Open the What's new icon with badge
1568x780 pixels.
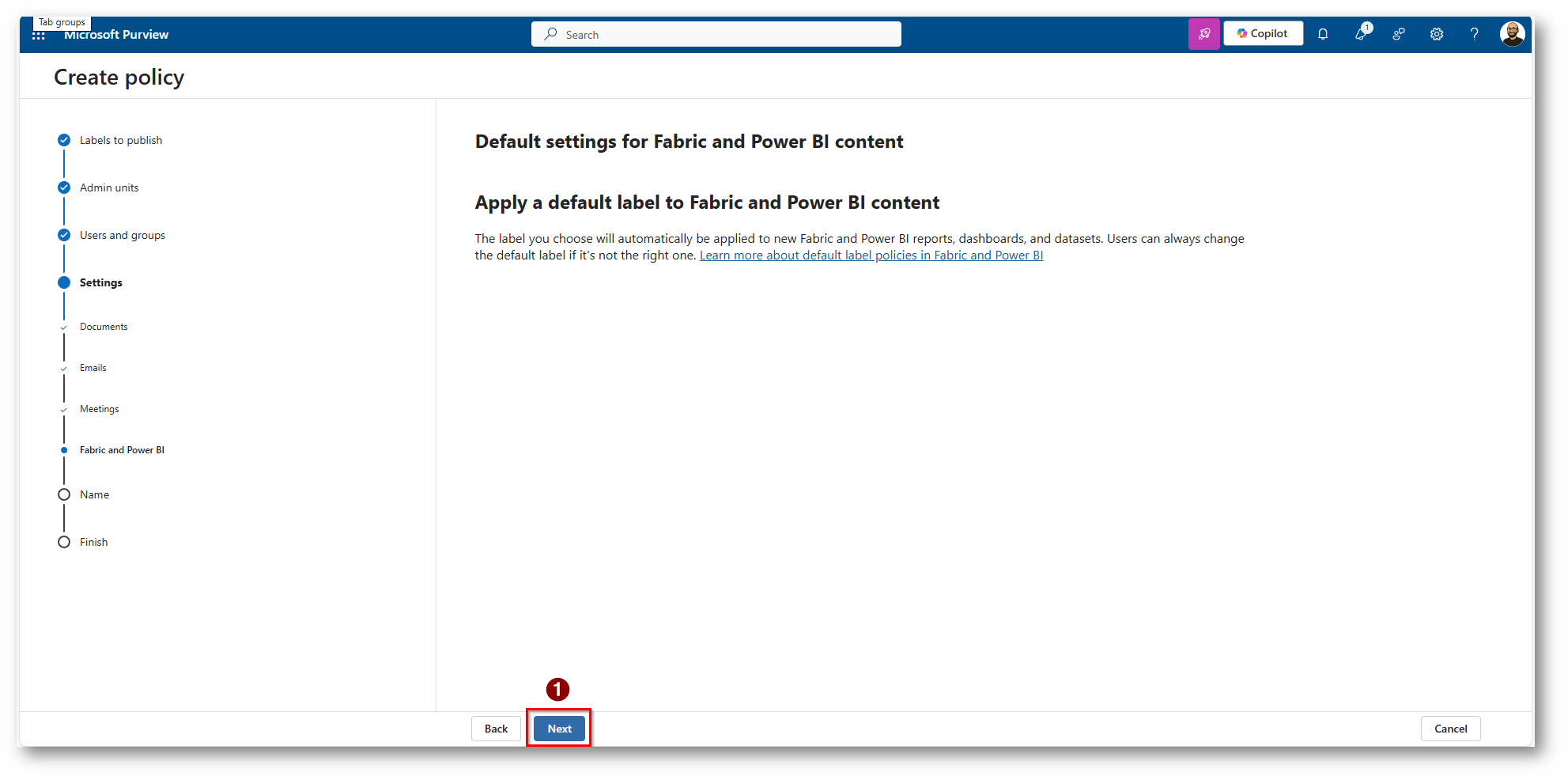[1362, 33]
